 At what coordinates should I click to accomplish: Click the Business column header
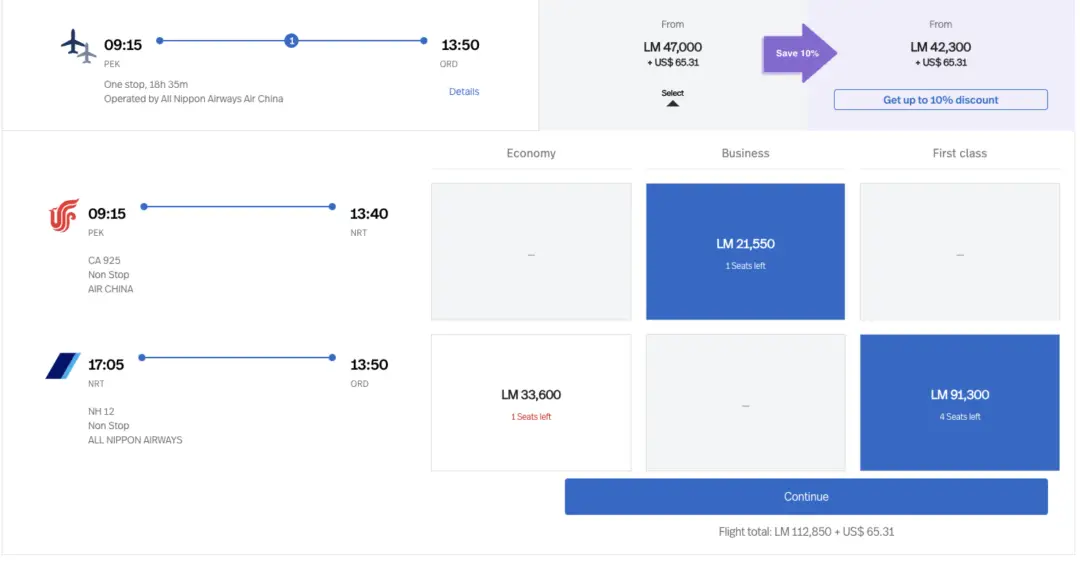coord(745,153)
